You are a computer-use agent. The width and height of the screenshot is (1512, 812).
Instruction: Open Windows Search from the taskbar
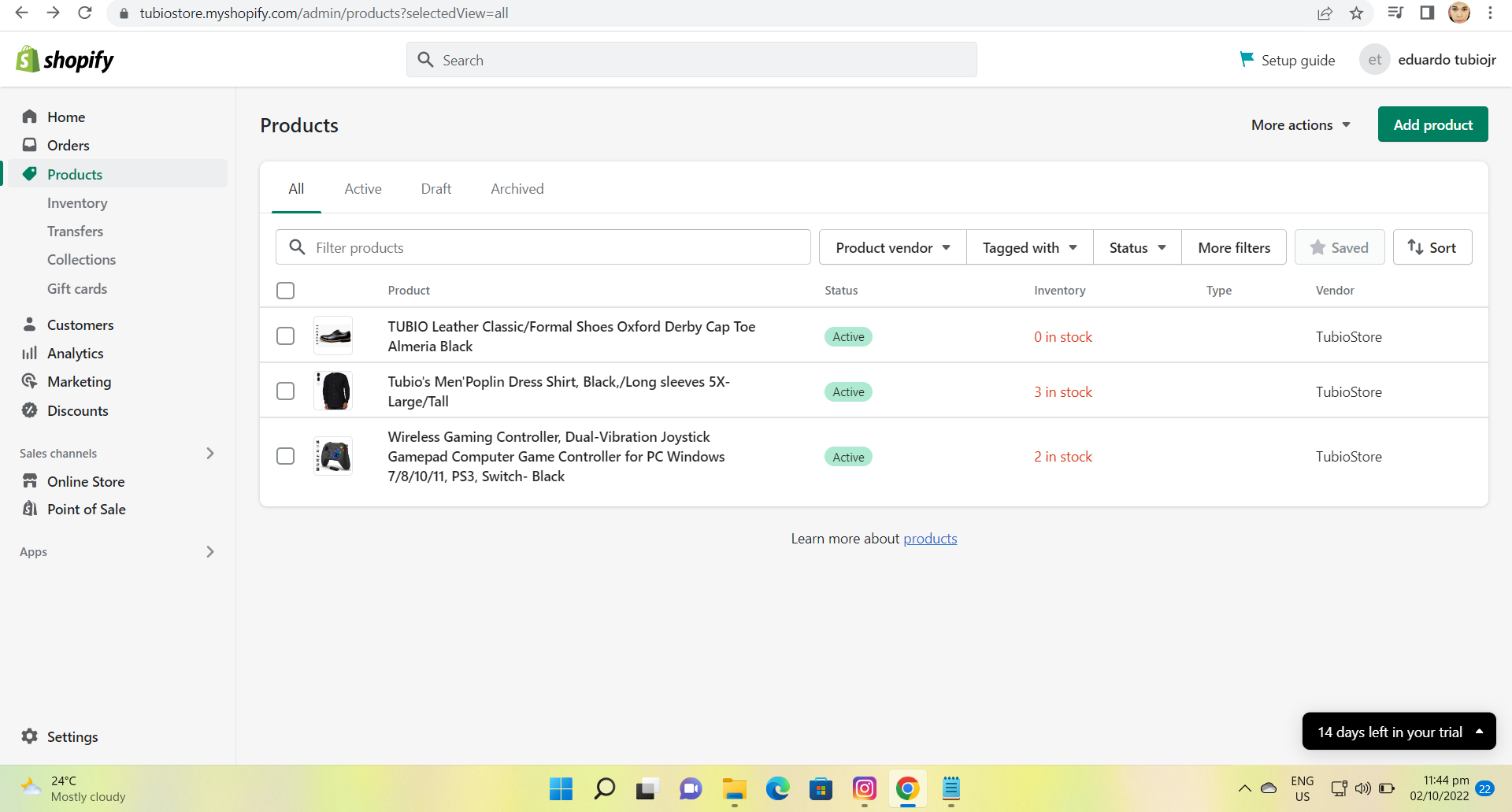604,788
